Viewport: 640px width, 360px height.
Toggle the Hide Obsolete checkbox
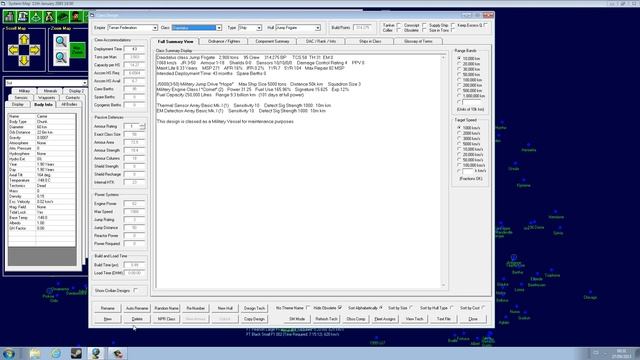click(x=340, y=308)
